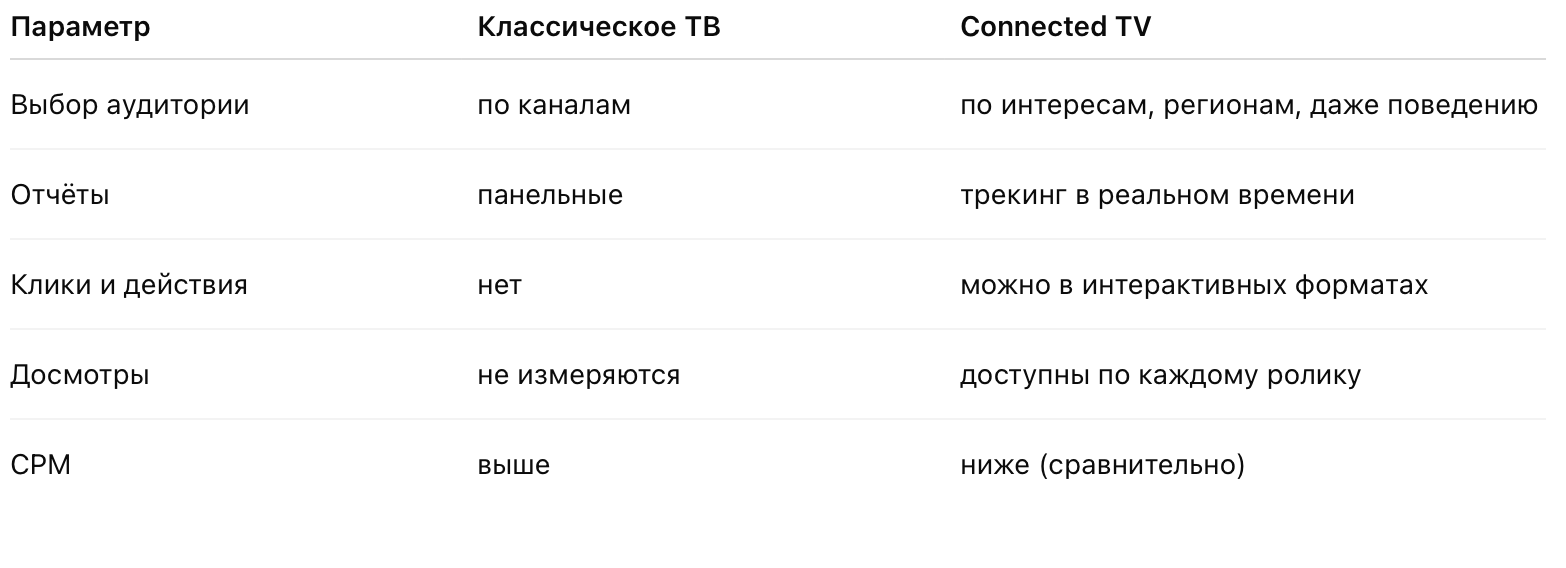Viewport: 1566px width, 568px height.
Task: Click the ниже (сравнительно) cell
Action: point(1102,465)
